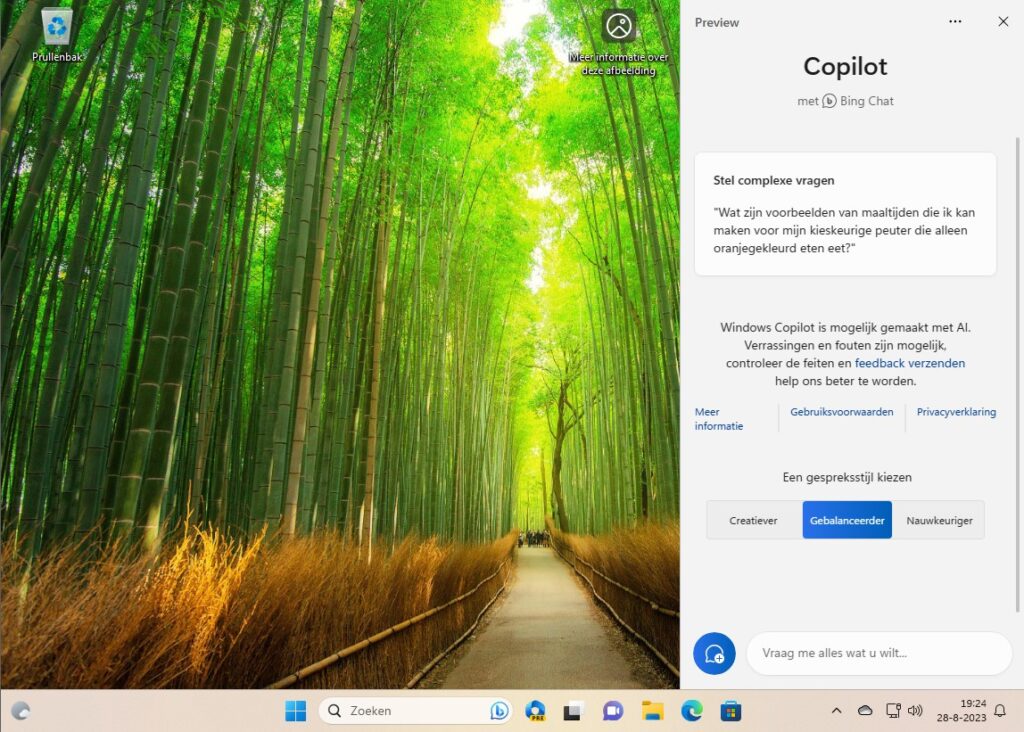The height and width of the screenshot is (732, 1024).
Task: Open the 'Meer informatie' link
Action: 719,419
